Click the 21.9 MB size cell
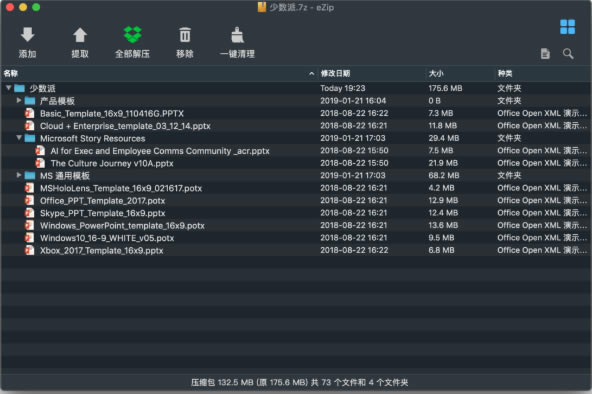Image resolution: width=592 pixels, height=394 pixels. [442, 163]
